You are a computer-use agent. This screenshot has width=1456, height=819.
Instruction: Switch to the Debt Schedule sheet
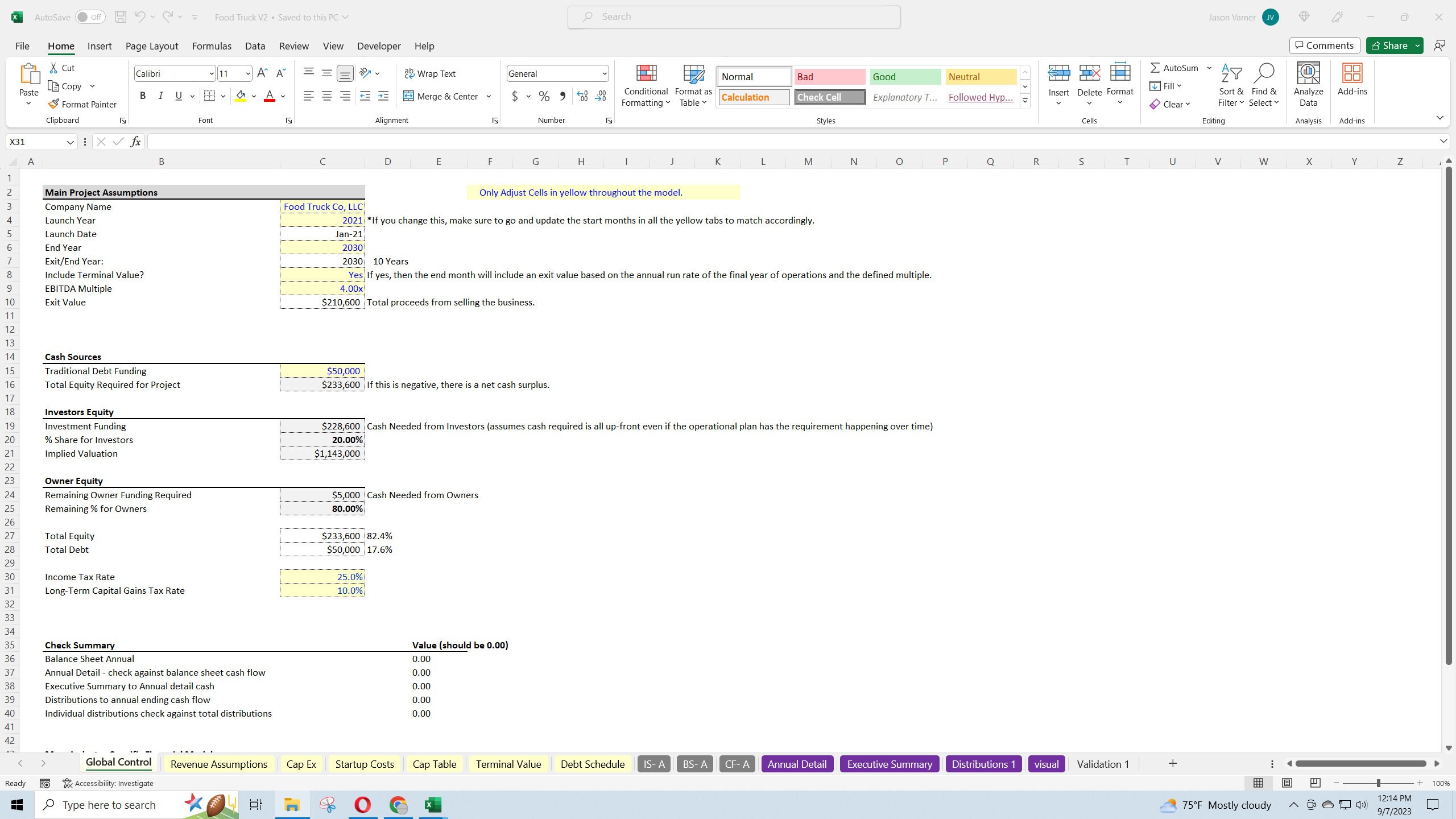pyautogui.click(x=592, y=764)
